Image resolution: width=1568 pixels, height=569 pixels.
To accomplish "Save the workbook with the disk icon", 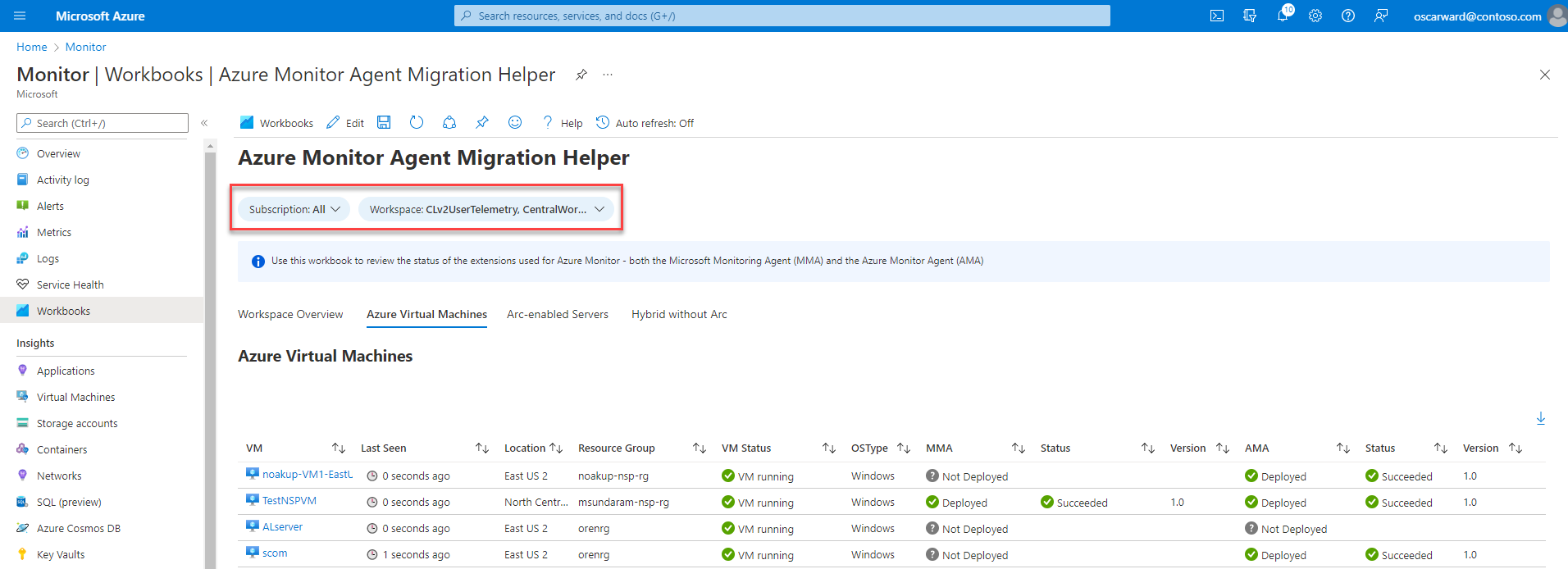I will 384,122.
